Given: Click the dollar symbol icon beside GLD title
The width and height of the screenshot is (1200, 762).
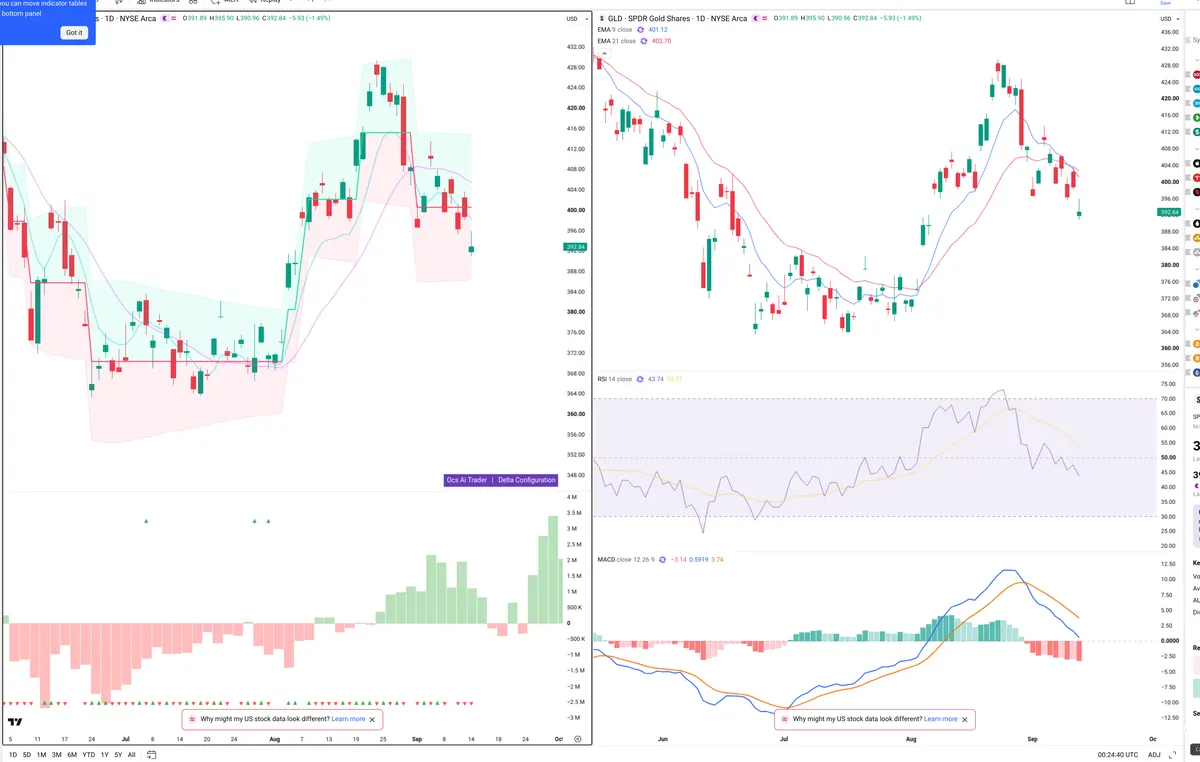Looking at the screenshot, I should 601,19.
